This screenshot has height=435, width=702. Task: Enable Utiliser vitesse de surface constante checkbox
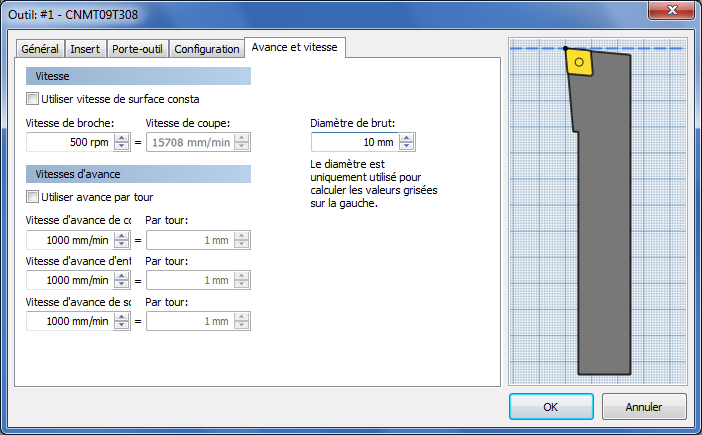click(x=32, y=98)
